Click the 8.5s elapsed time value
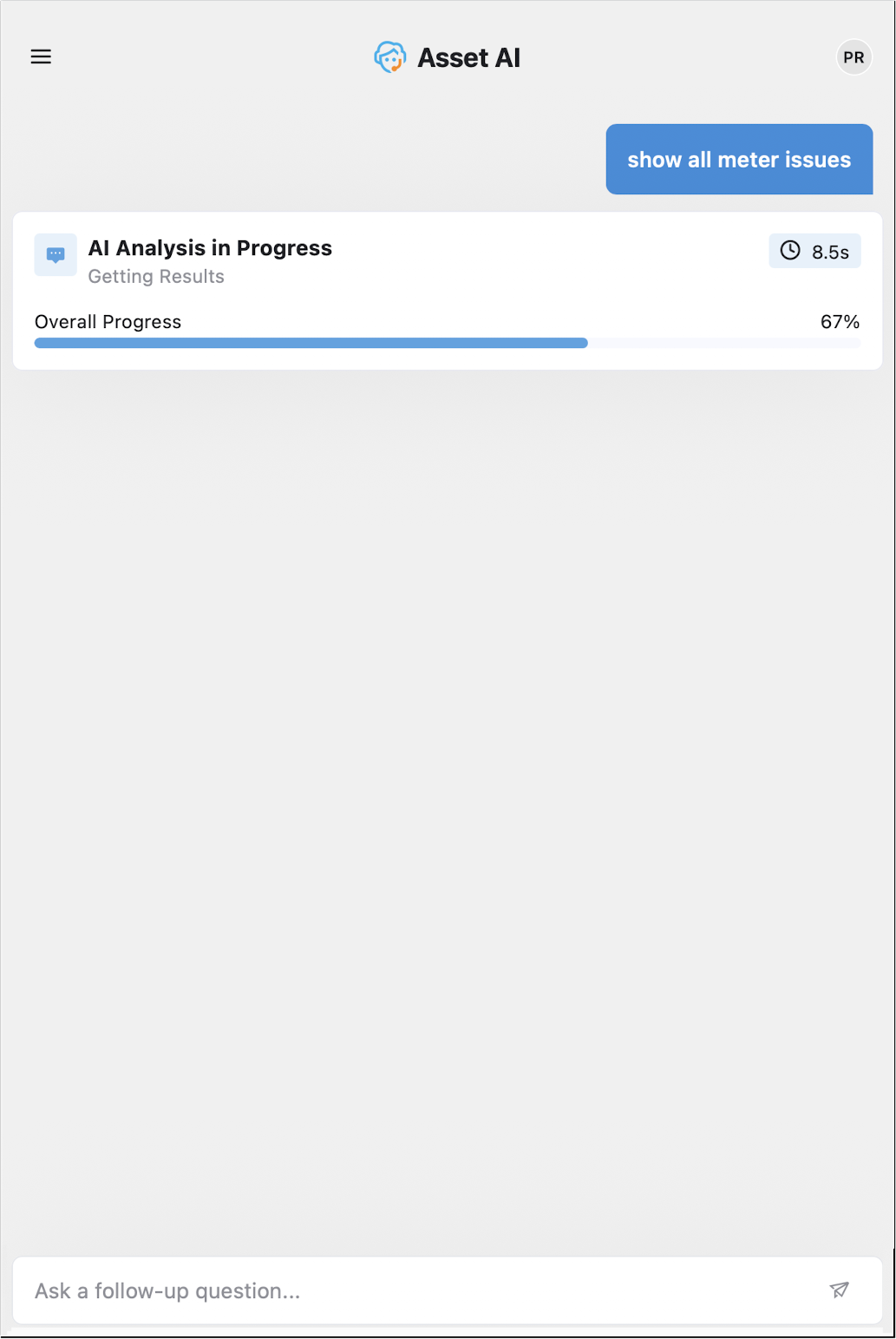This screenshot has width=896, height=1339. pos(830,253)
